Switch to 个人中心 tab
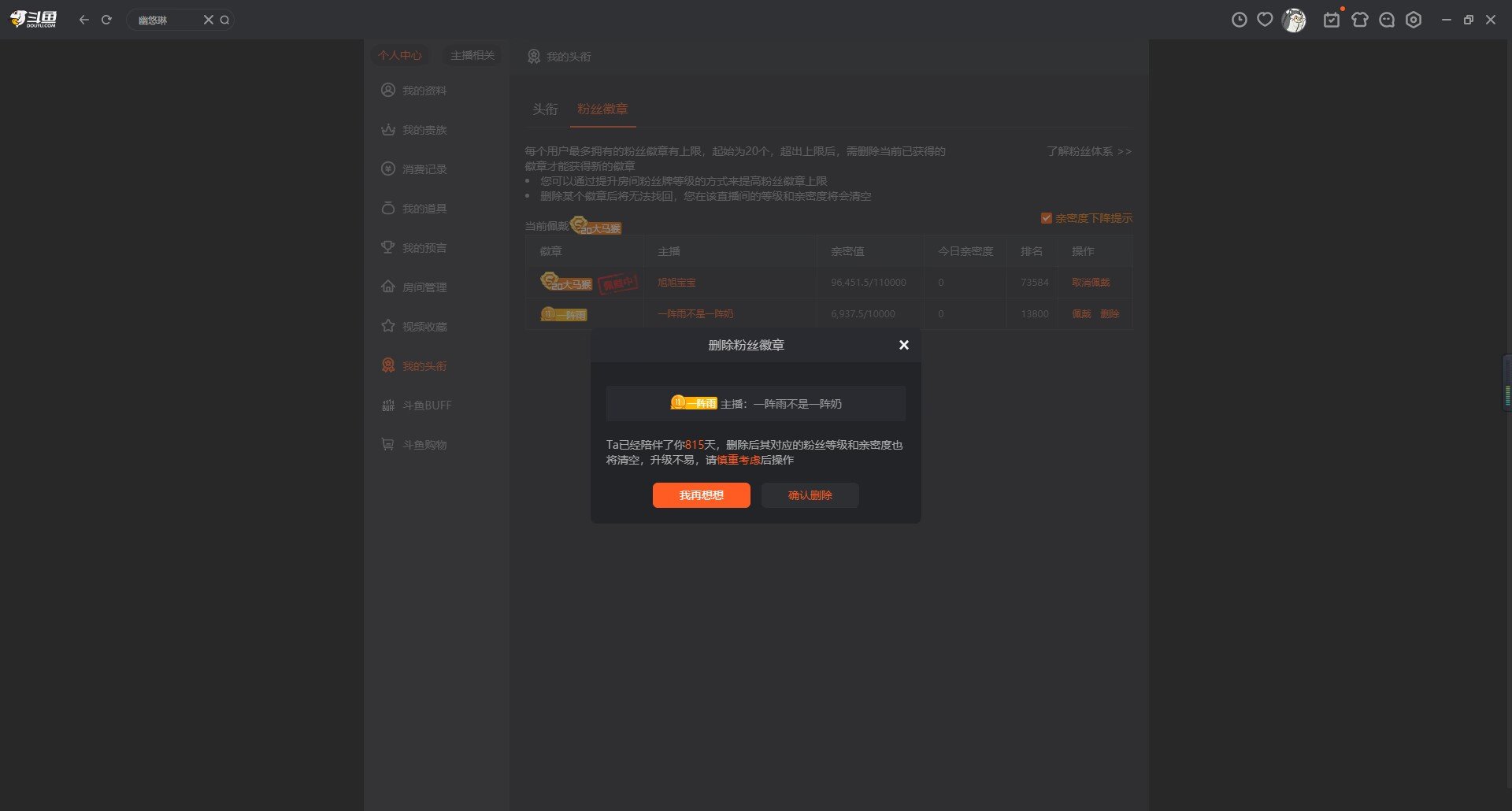Image resolution: width=1512 pixels, height=811 pixels. click(x=400, y=55)
